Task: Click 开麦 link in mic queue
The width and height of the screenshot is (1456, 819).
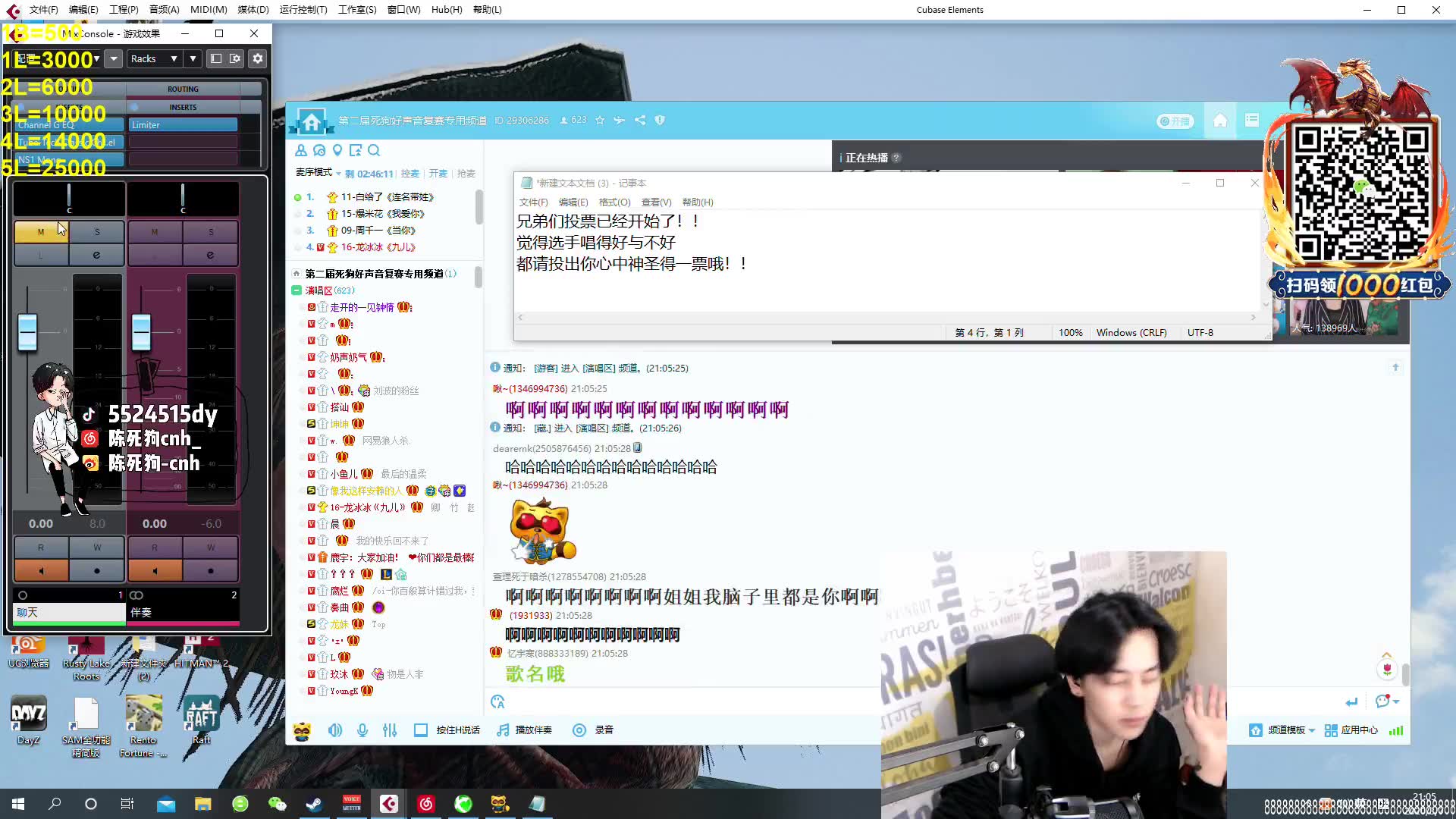Action: pos(438,174)
